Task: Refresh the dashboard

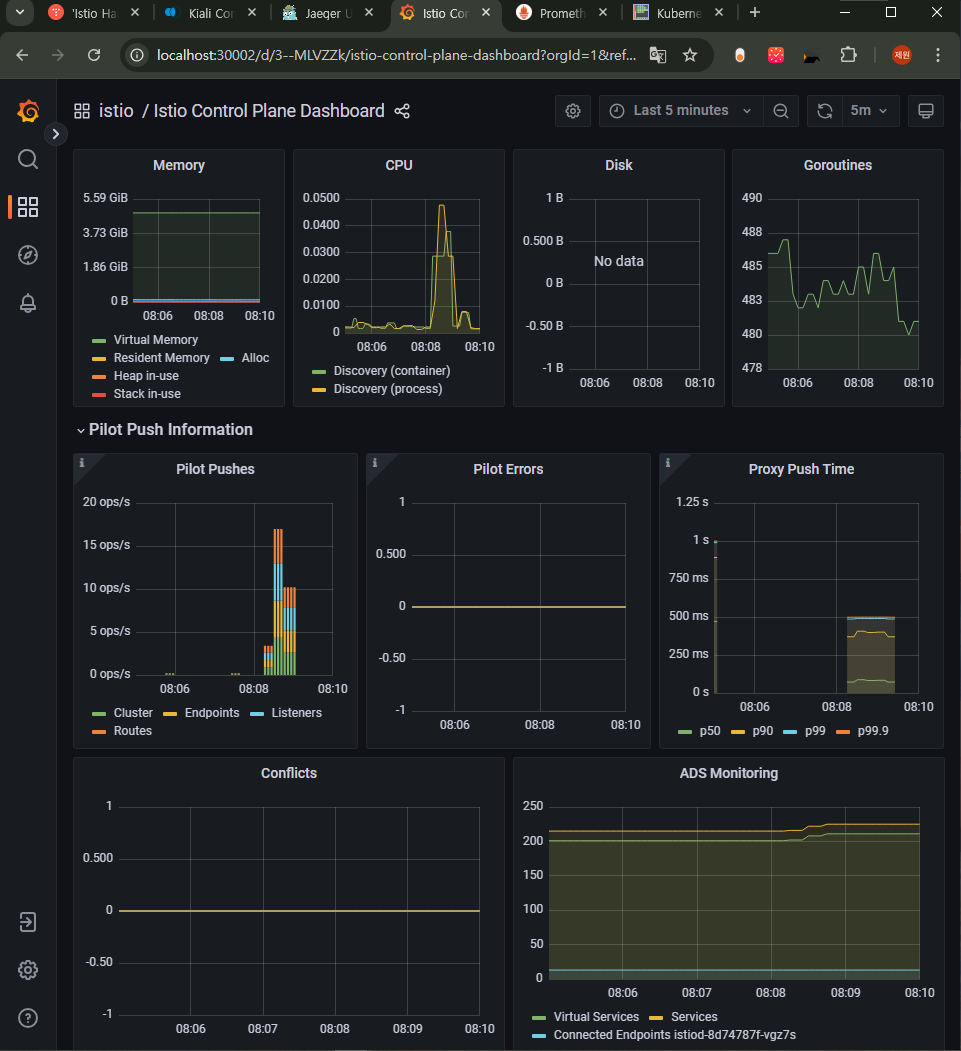Action: (825, 111)
